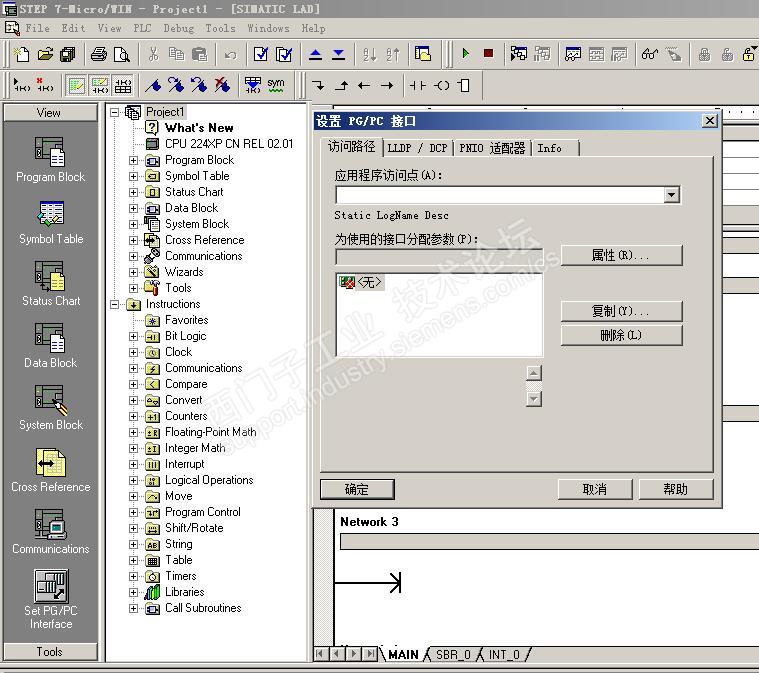This screenshot has width=759, height=673.
Task: Click the sym symbol addressing icon
Action: pyautogui.click(x=276, y=85)
